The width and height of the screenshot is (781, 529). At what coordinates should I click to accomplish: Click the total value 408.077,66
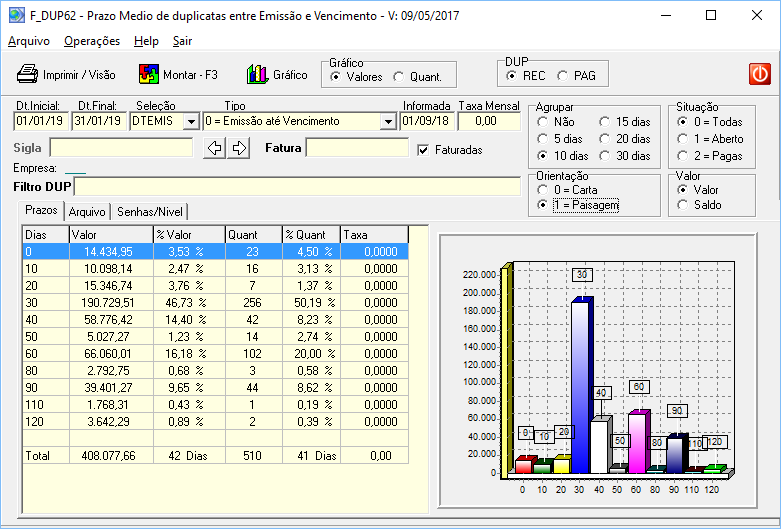click(x=111, y=456)
